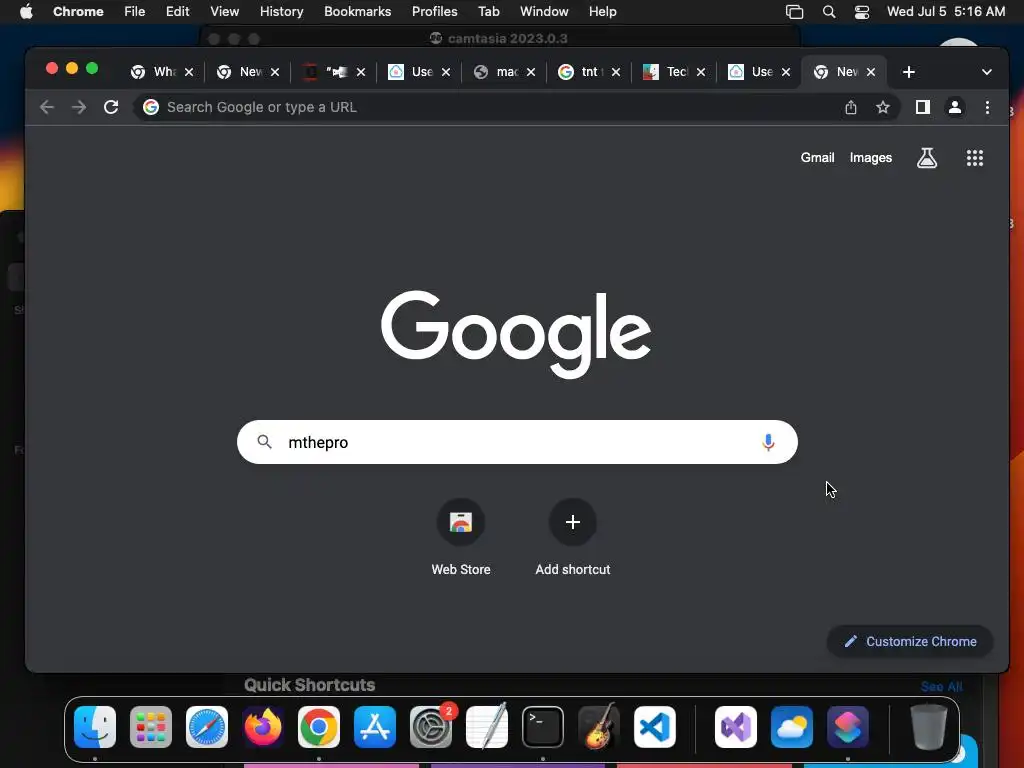This screenshot has height=768, width=1024.
Task: Open the Edit menu
Action: [x=177, y=12]
